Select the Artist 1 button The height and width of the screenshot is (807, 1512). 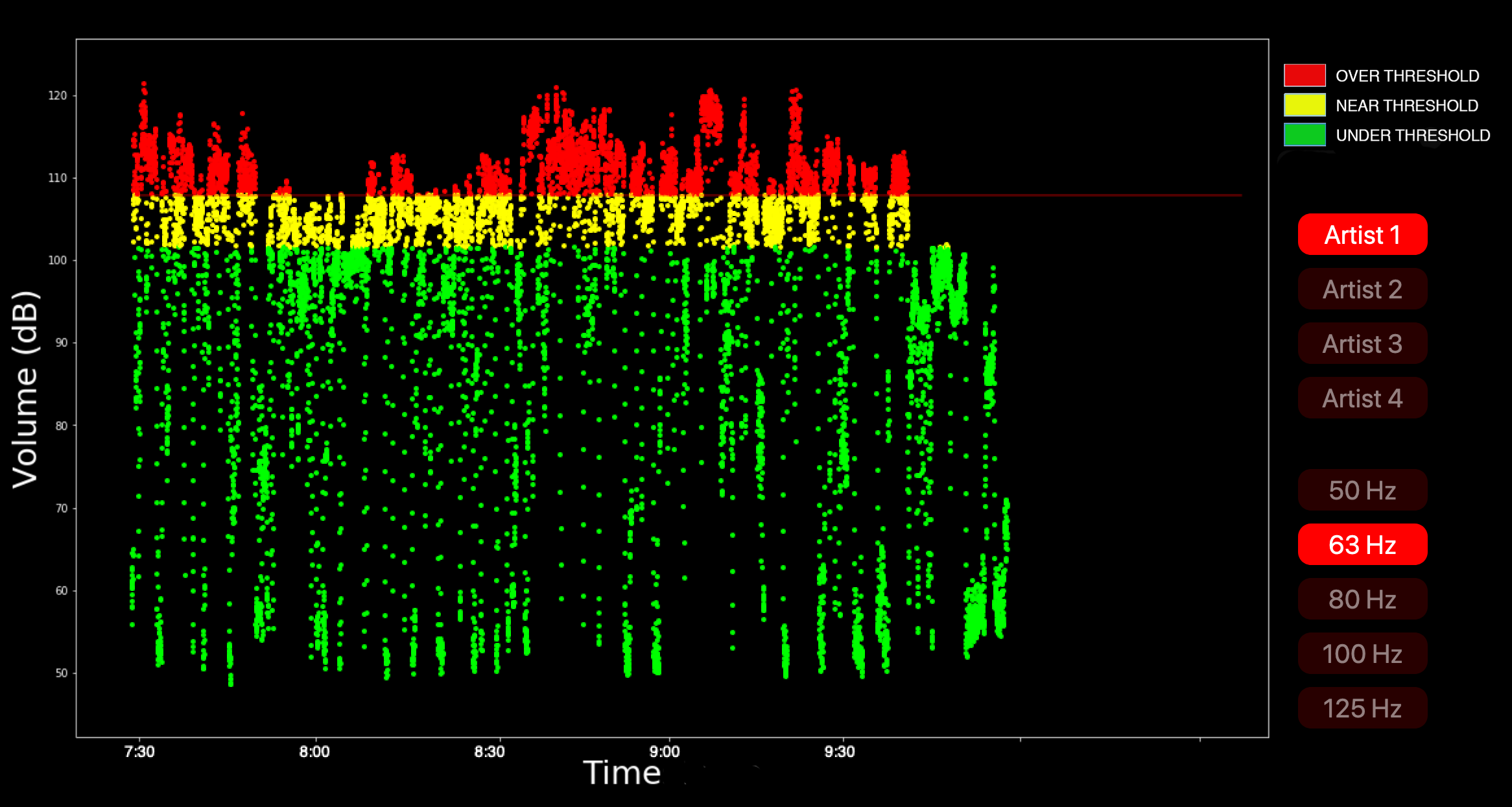(1362, 235)
